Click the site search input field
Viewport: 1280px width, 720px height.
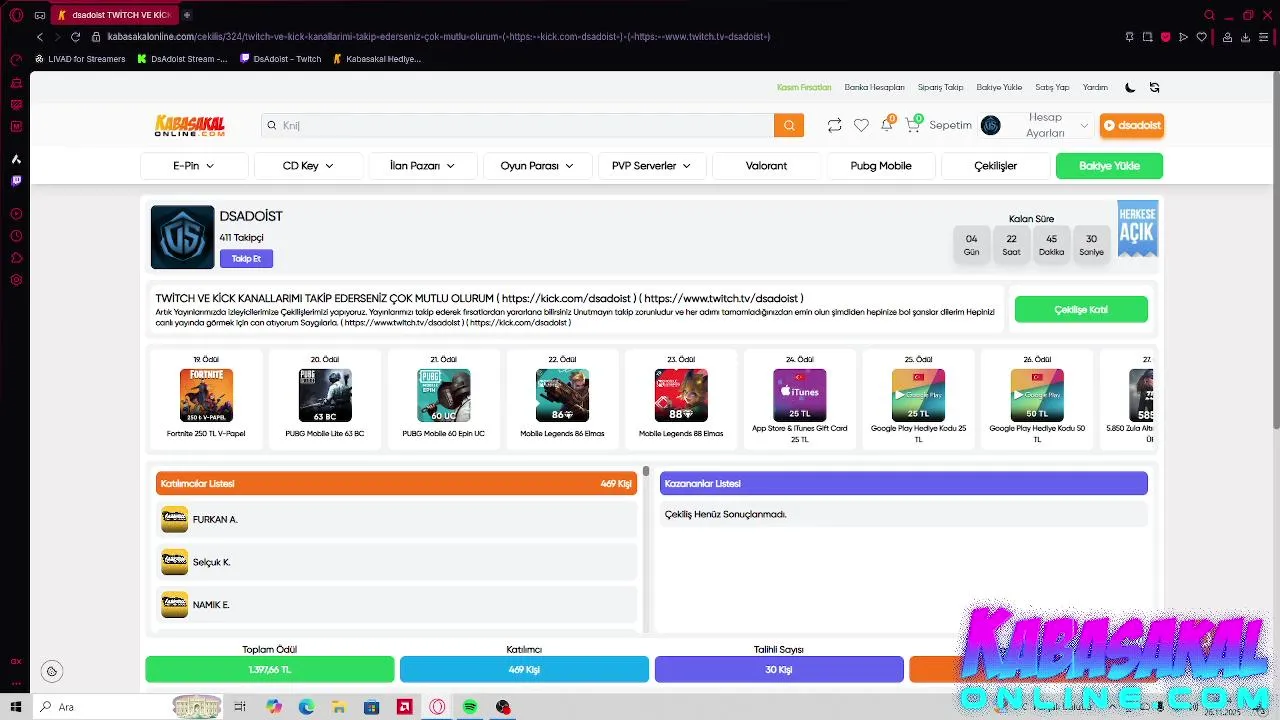[x=518, y=125]
